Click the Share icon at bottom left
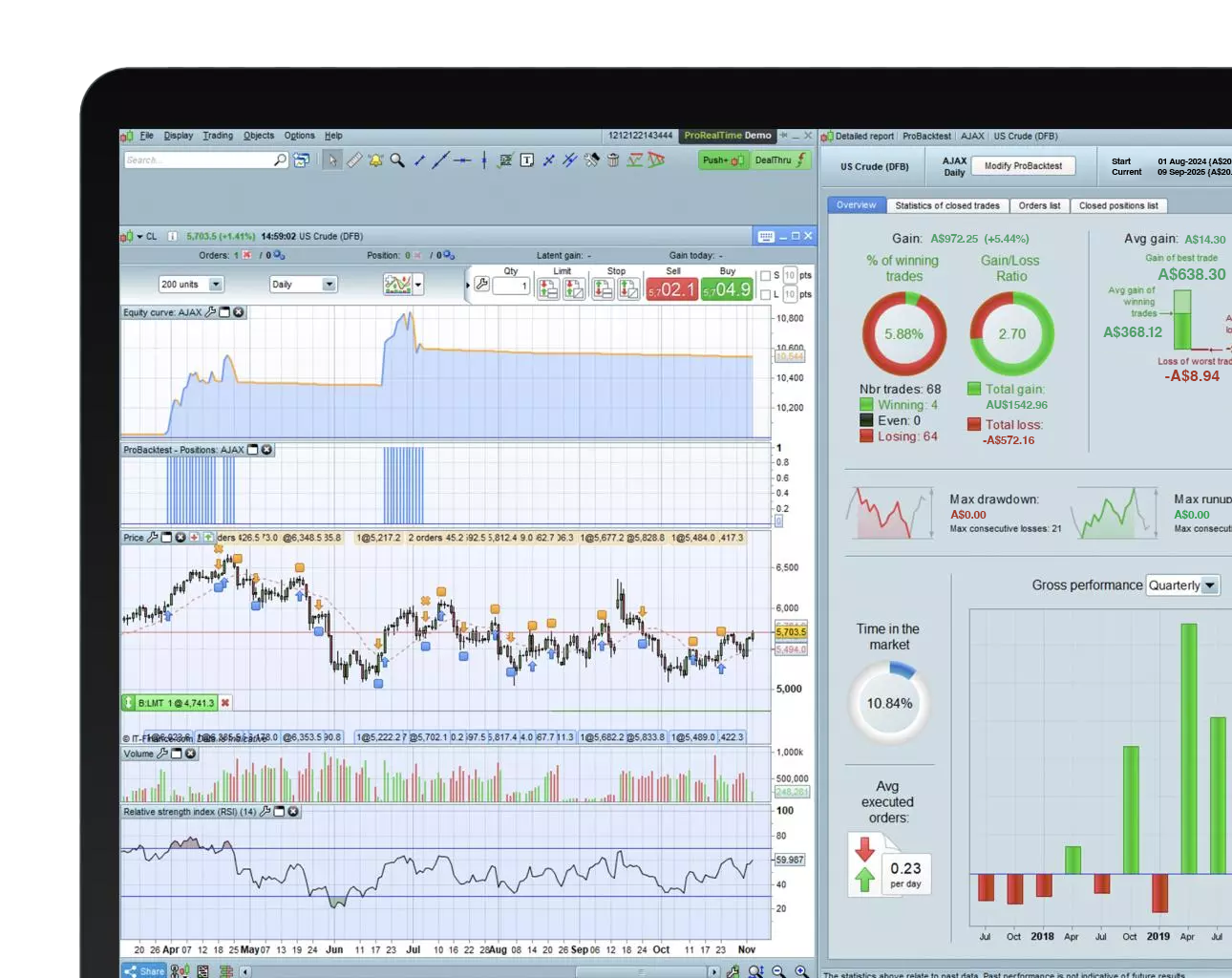The image size is (1232, 978). pos(145,970)
